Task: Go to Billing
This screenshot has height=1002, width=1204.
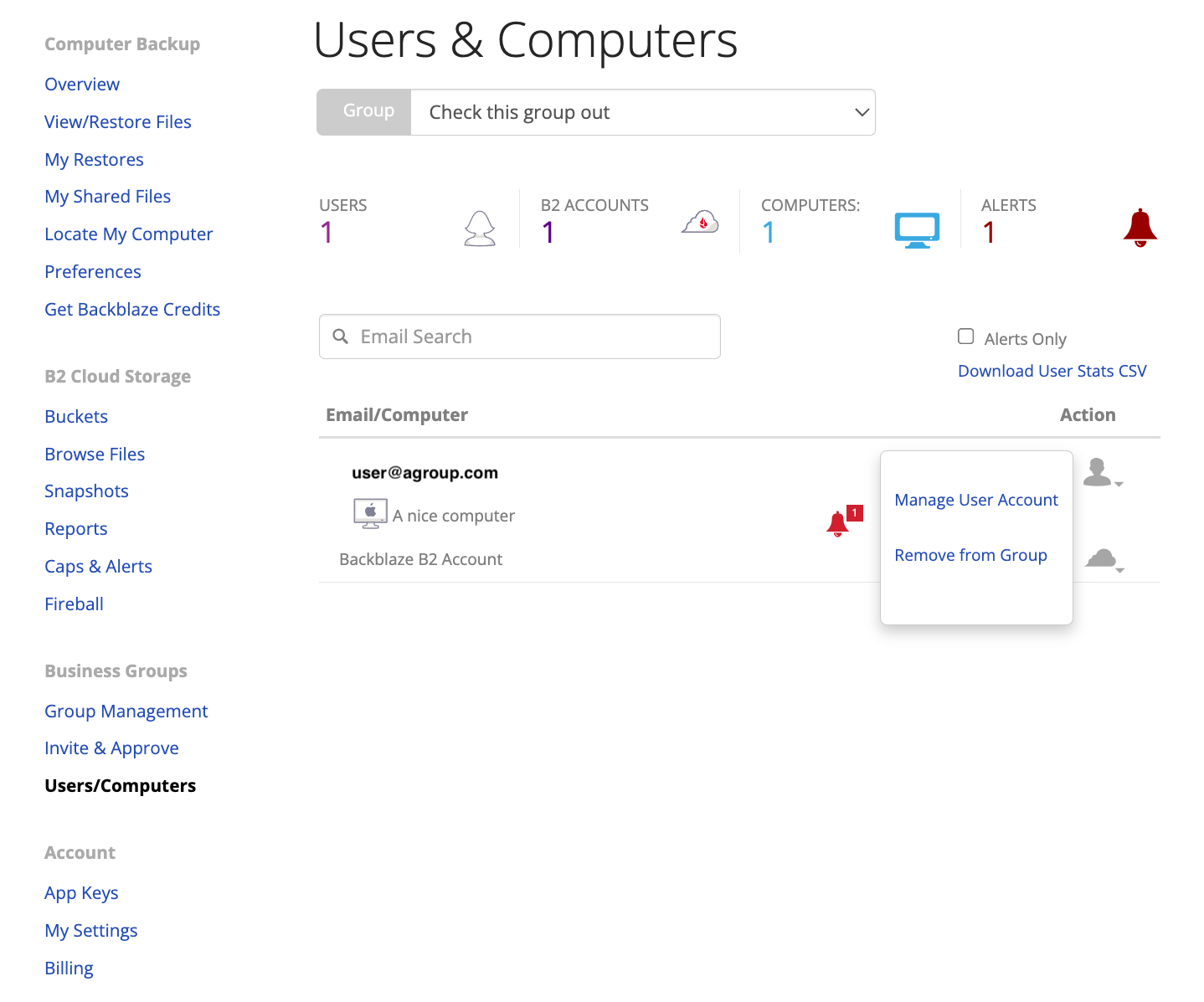Action: [69, 969]
